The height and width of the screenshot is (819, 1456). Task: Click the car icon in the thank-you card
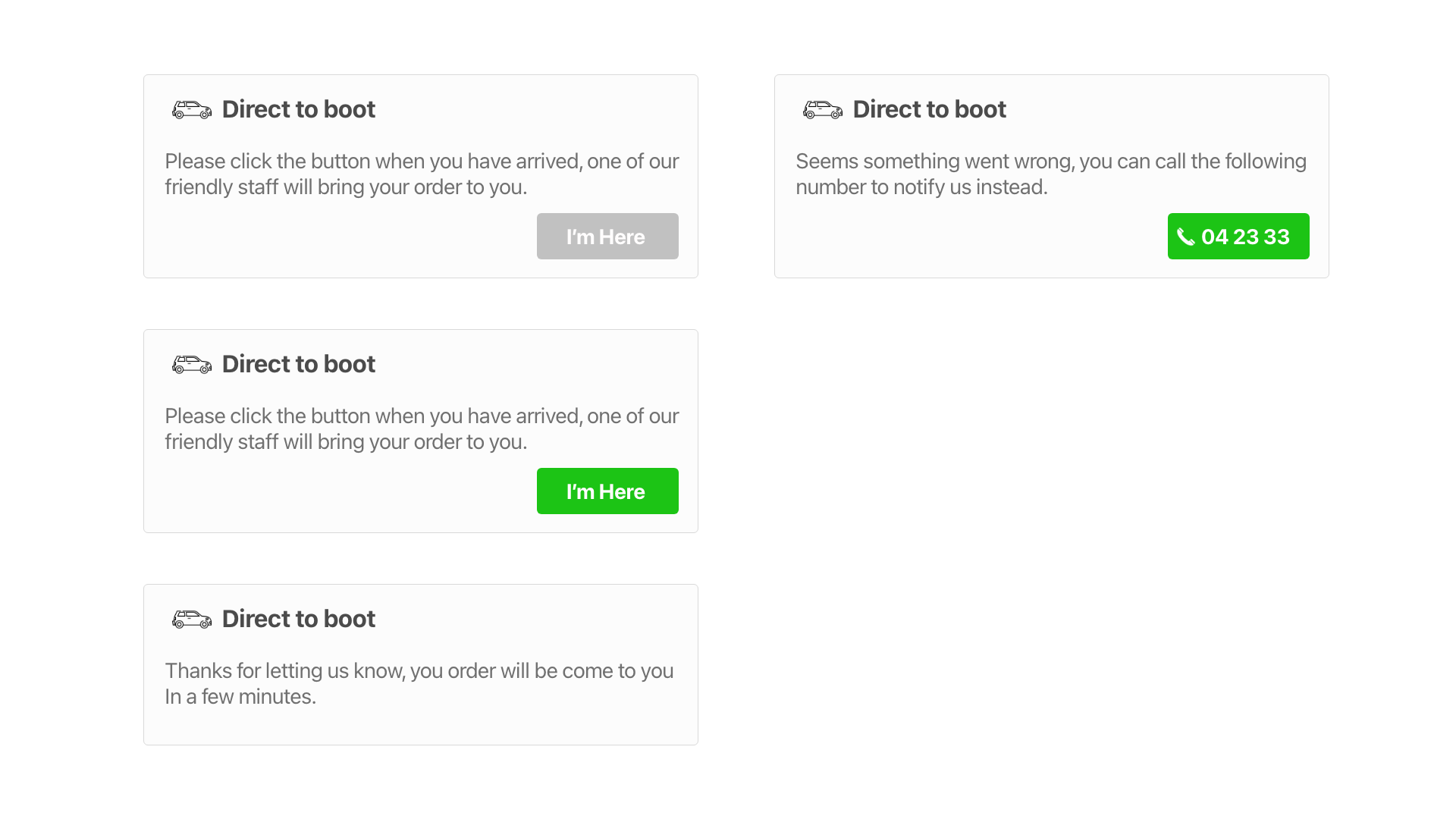pyautogui.click(x=191, y=619)
